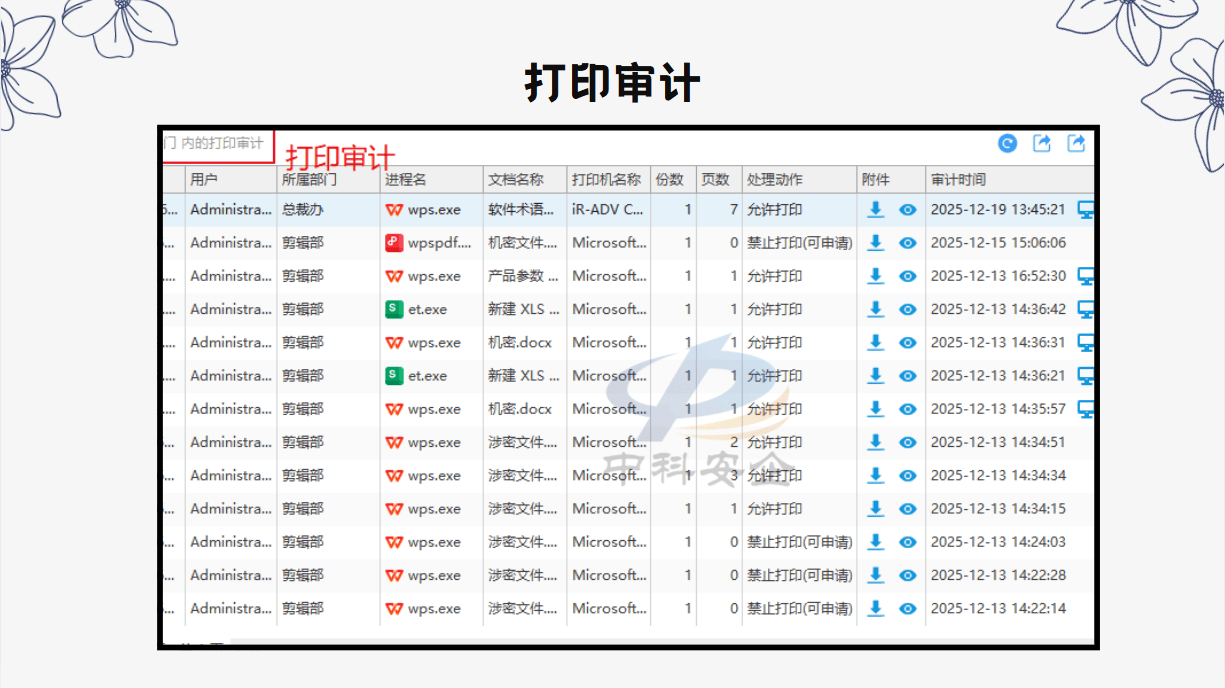This screenshot has width=1225, height=688.
Task: Click the 打印机名称 column header
Action: click(x=609, y=180)
